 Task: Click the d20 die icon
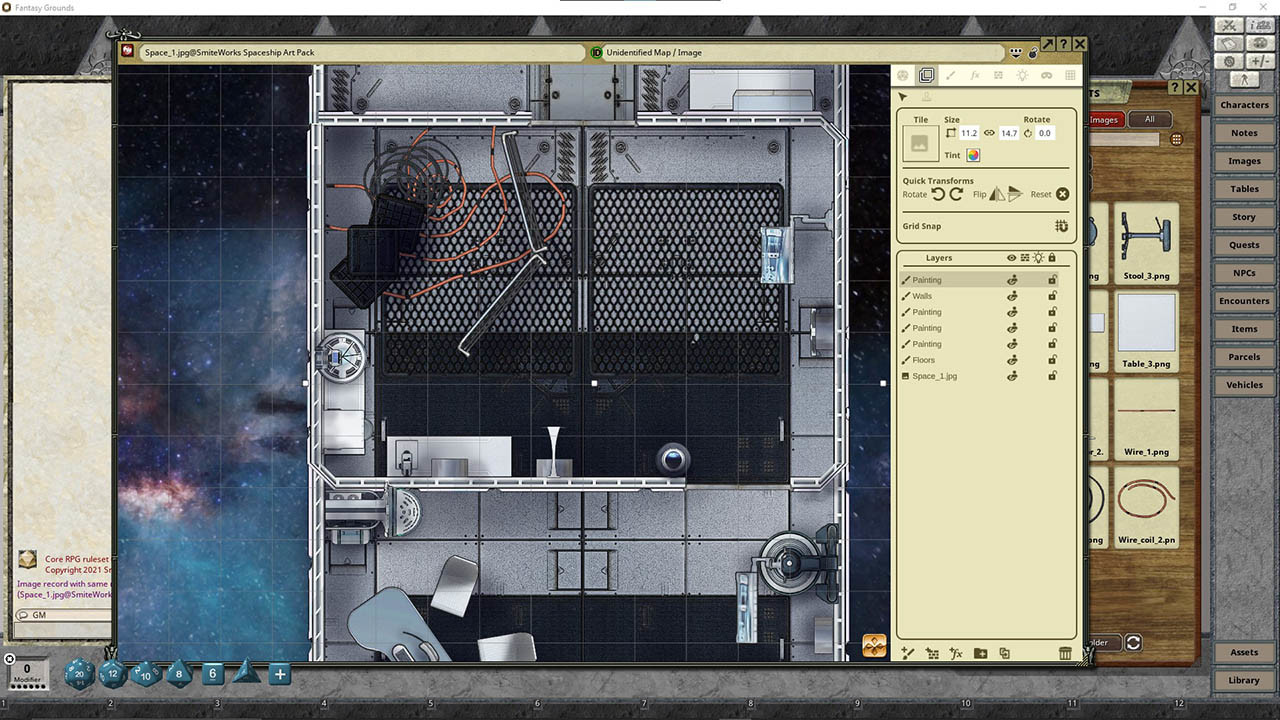point(79,674)
